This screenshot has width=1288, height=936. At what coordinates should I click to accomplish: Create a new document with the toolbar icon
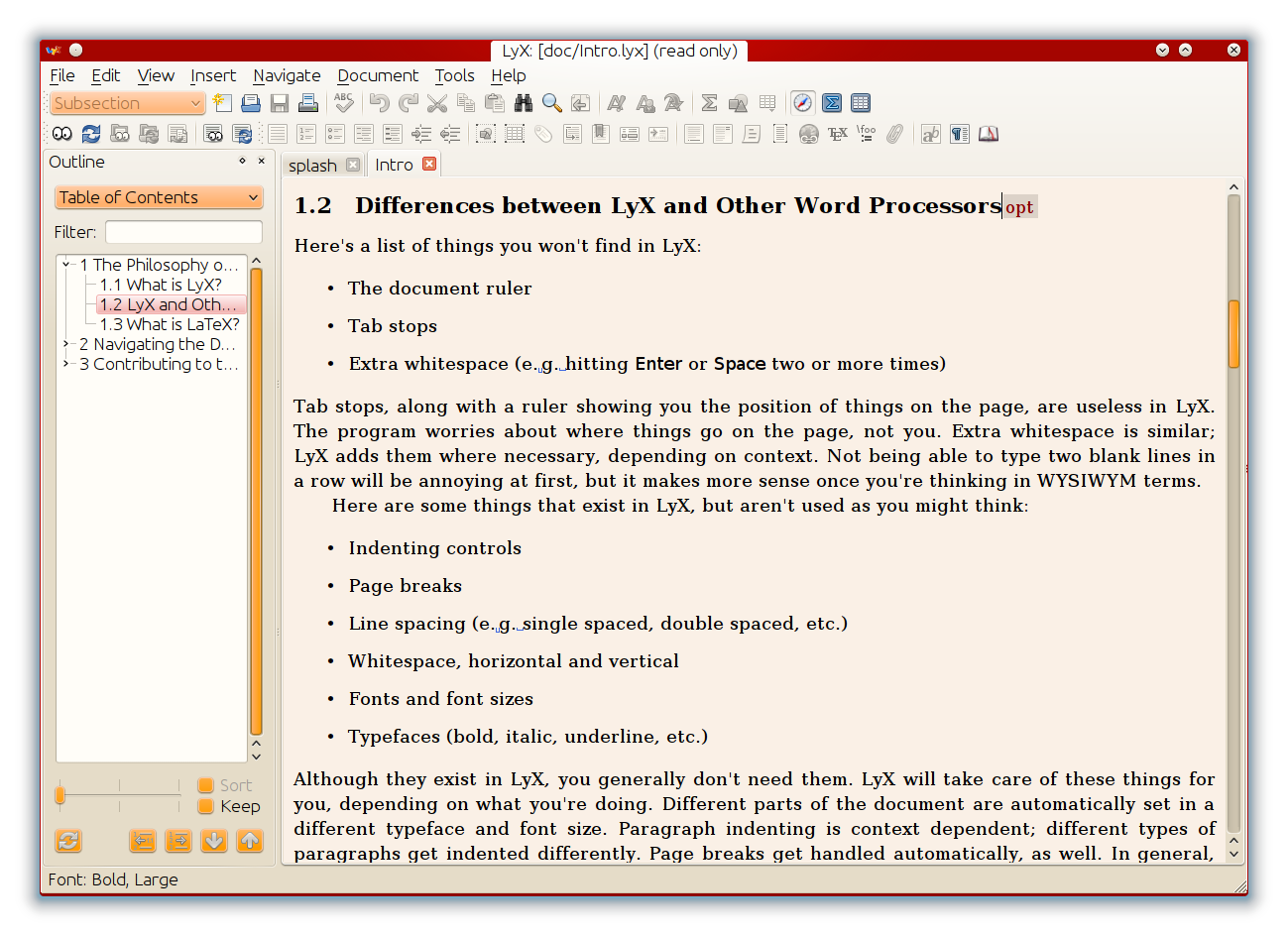(223, 103)
